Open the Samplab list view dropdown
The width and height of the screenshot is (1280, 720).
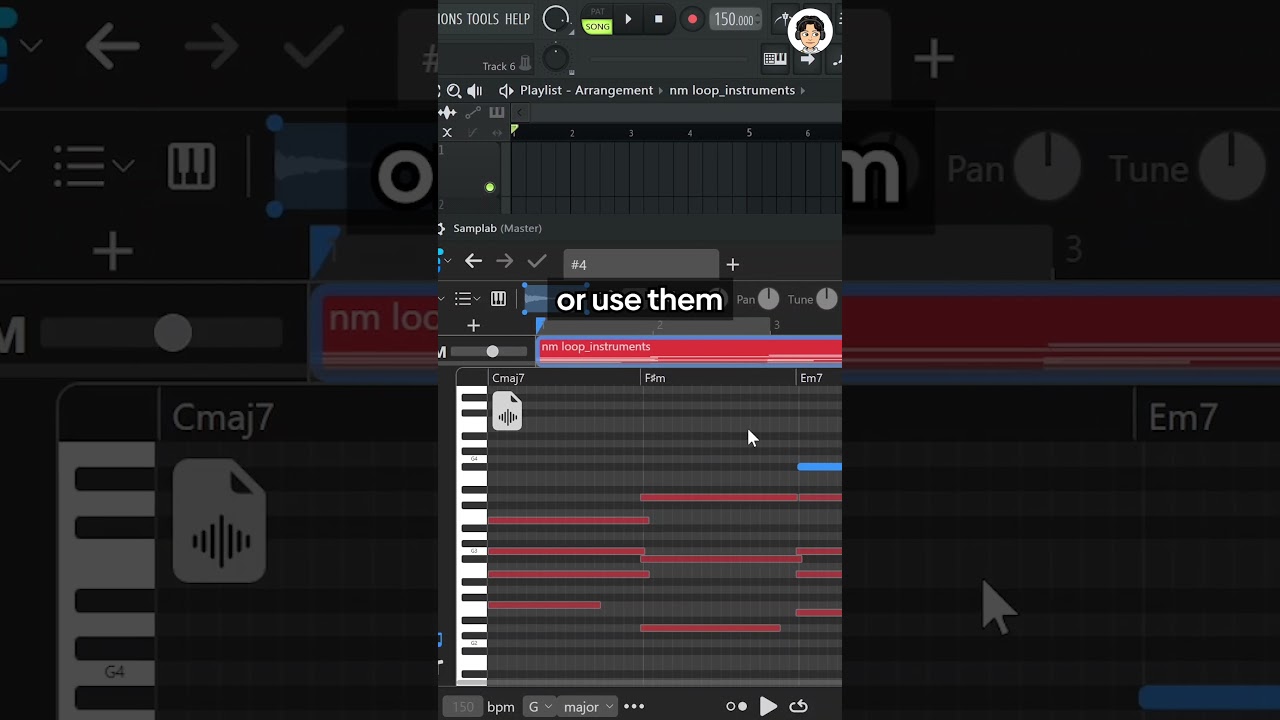pyautogui.click(x=469, y=299)
